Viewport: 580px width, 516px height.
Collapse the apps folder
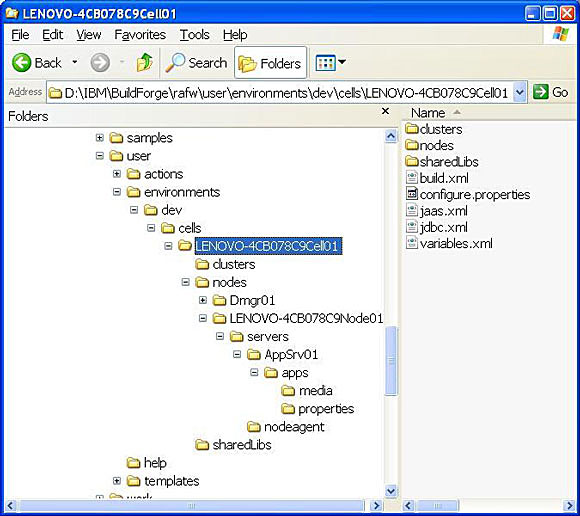[254, 372]
